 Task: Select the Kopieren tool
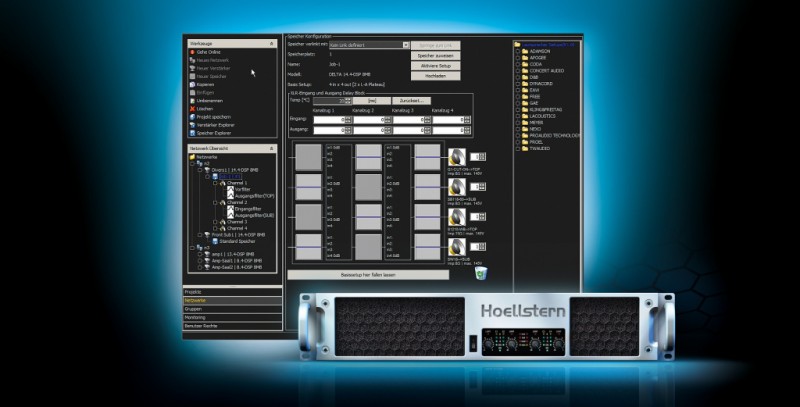202,85
